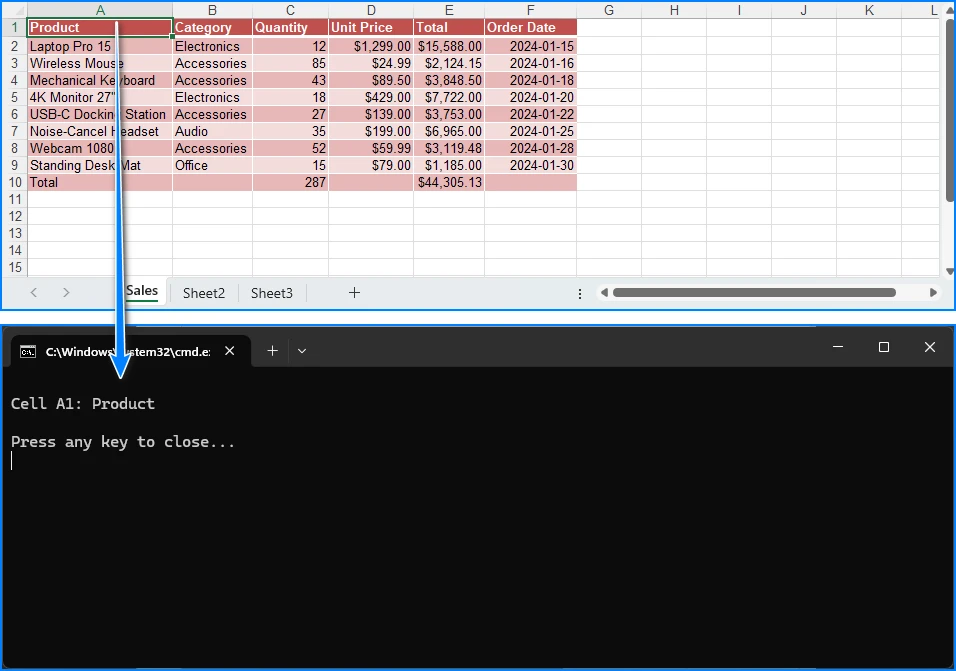Click the Order Date header cell
The image size is (956, 671).
pyautogui.click(x=530, y=27)
